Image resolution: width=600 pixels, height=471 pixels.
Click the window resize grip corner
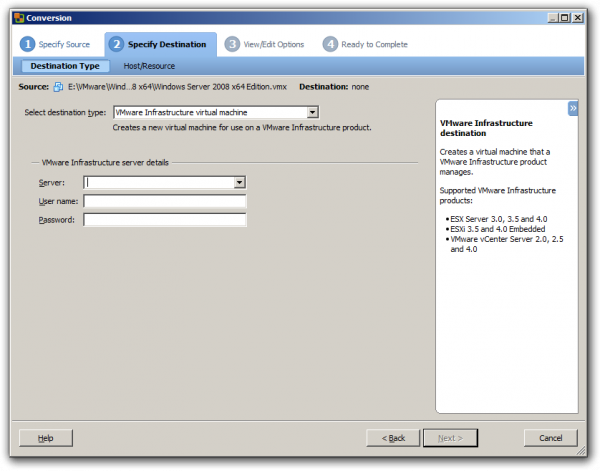pyautogui.click(x=582, y=450)
